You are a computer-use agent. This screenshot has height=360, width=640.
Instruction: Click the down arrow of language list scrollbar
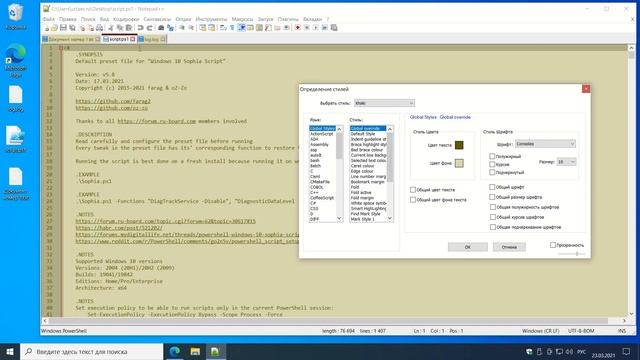pyautogui.click(x=339, y=218)
